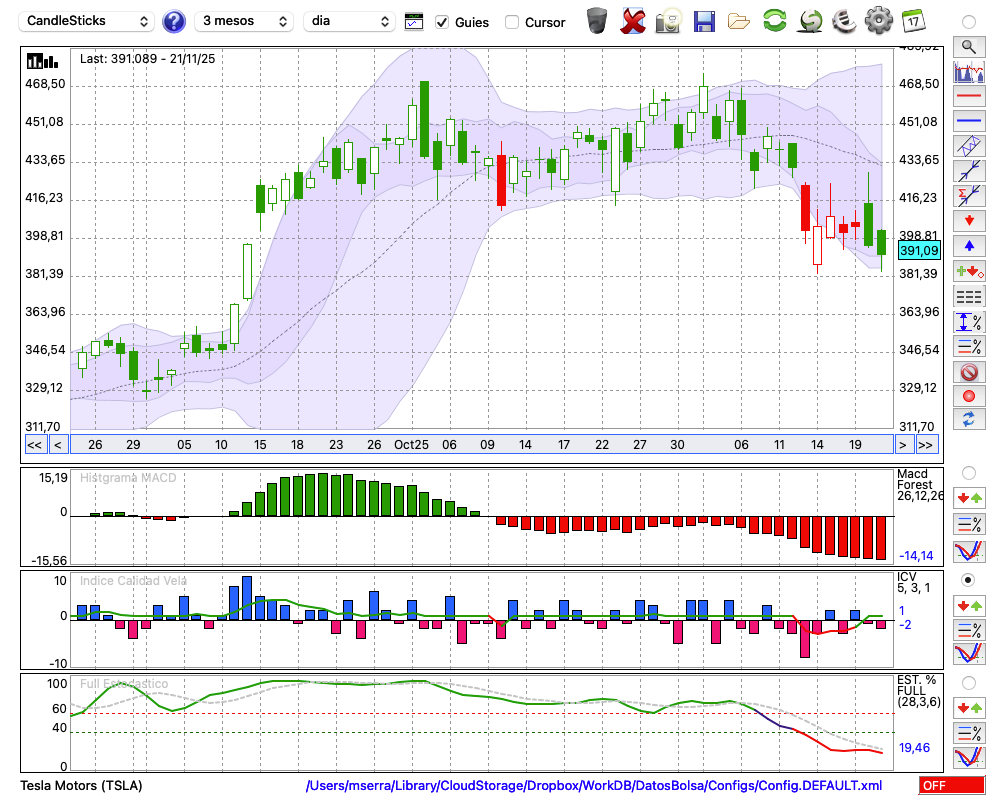Click the bar chart icon in chart corner
The image size is (1000, 800).
pyautogui.click(x=42, y=61)
